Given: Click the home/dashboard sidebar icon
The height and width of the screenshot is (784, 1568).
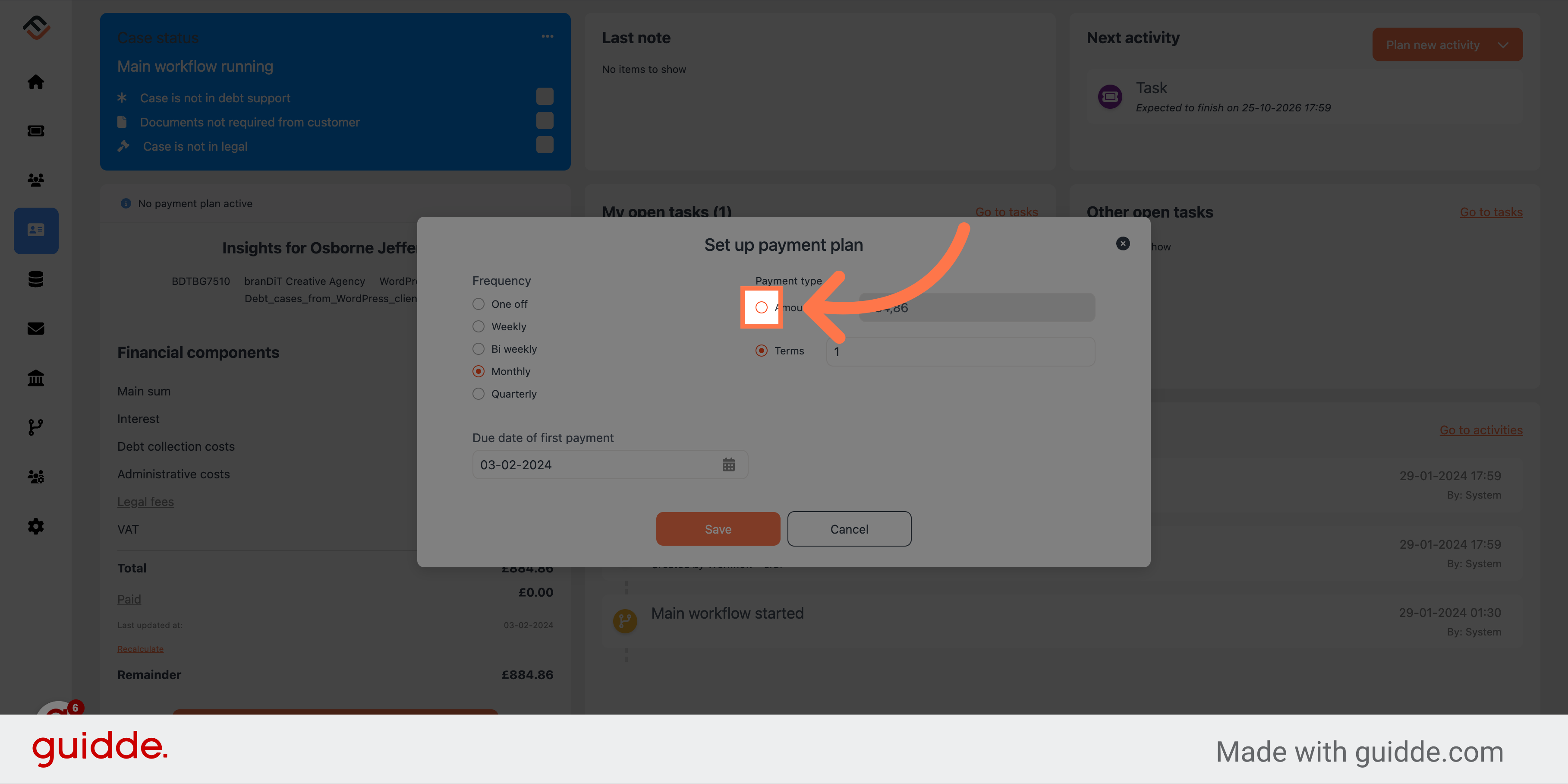Looking at the screenshot, I should coord(36,81).
